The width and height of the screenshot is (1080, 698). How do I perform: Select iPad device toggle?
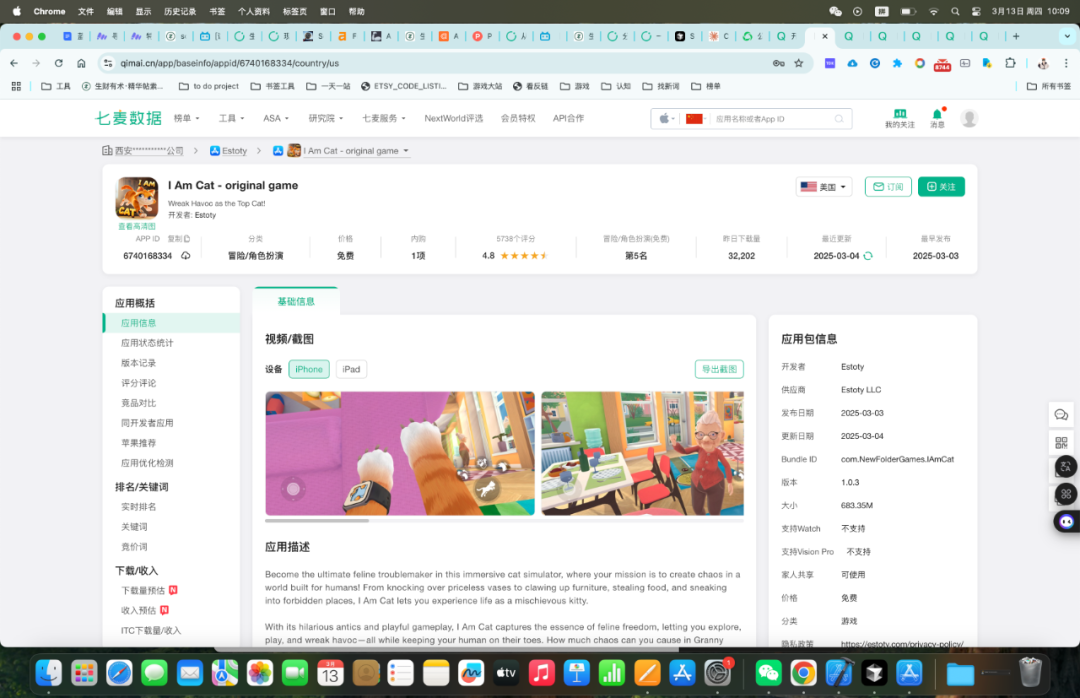click(351, 369)
